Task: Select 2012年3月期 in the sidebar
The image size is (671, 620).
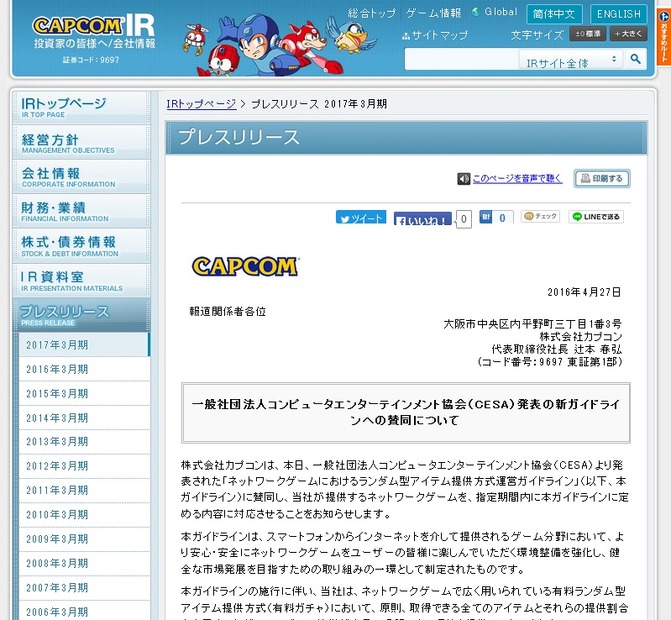Action: pyautogui.click(x=84, y=466)
